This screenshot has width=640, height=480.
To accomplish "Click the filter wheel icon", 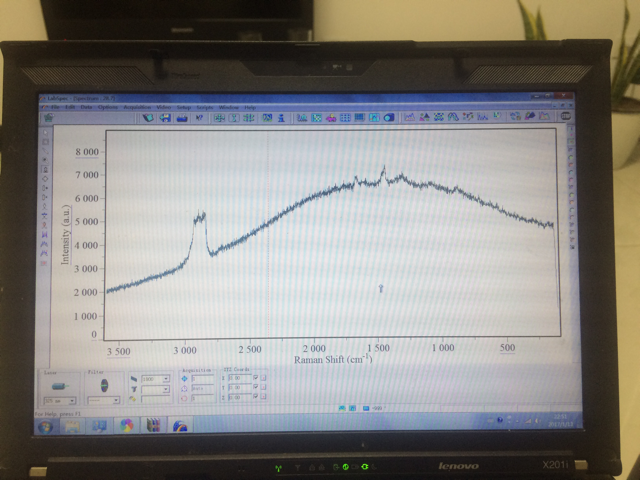I will pos(104,385).
